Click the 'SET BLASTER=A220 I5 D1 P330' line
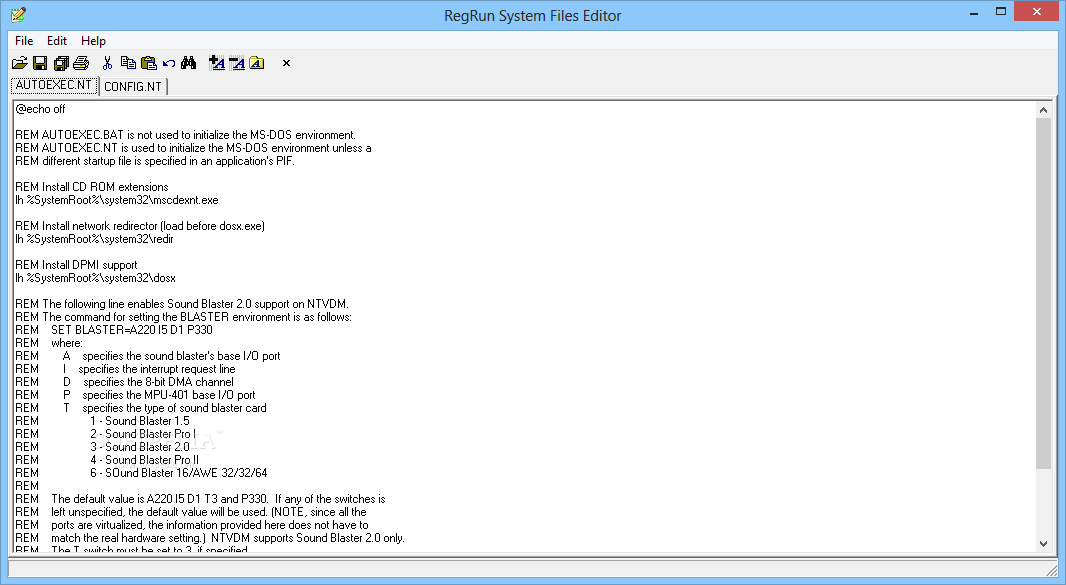This screenshot has width=1066, height=585. (131, 330)
